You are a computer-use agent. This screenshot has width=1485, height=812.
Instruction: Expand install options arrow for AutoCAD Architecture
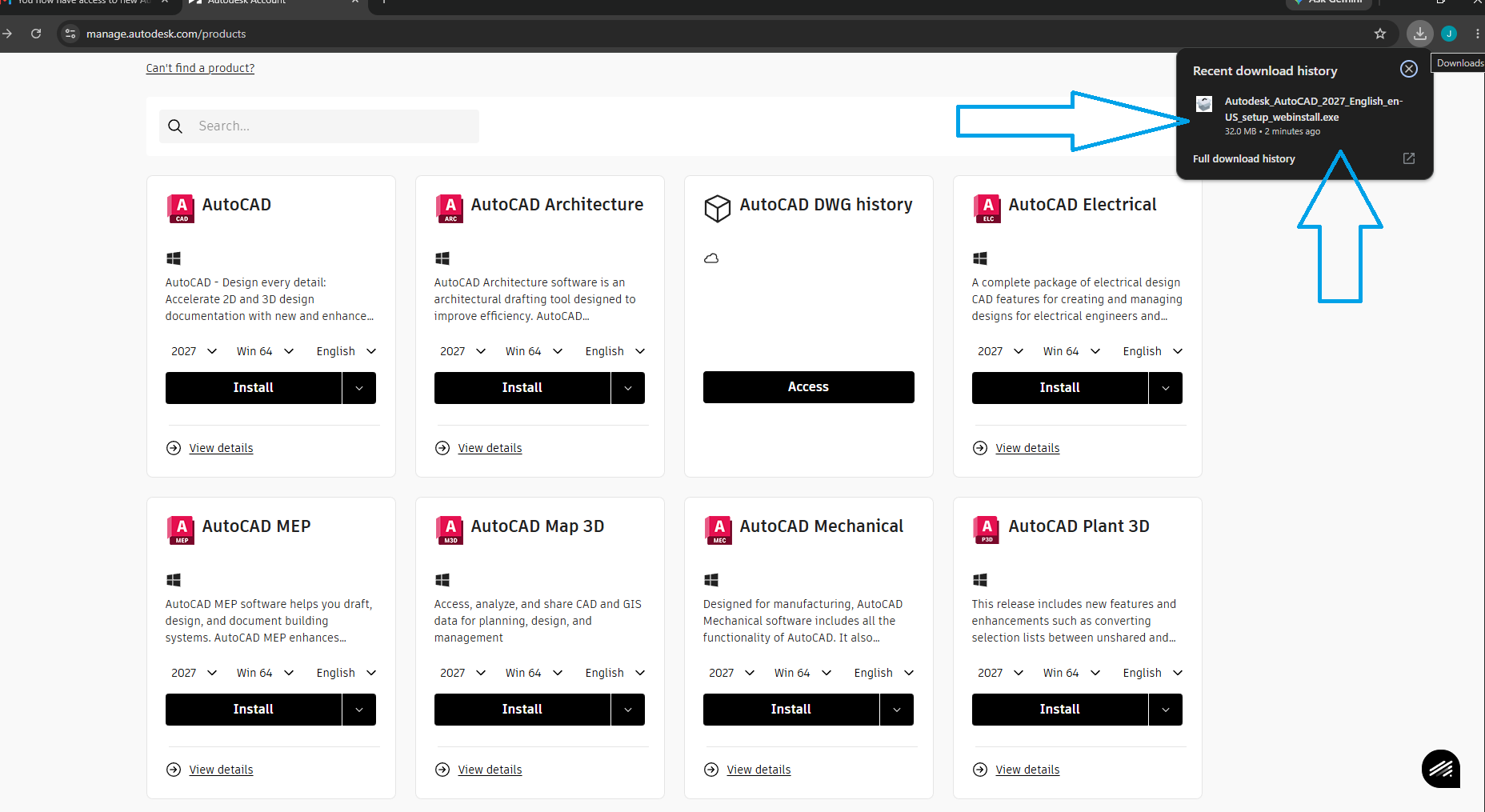tap(628, 388)
